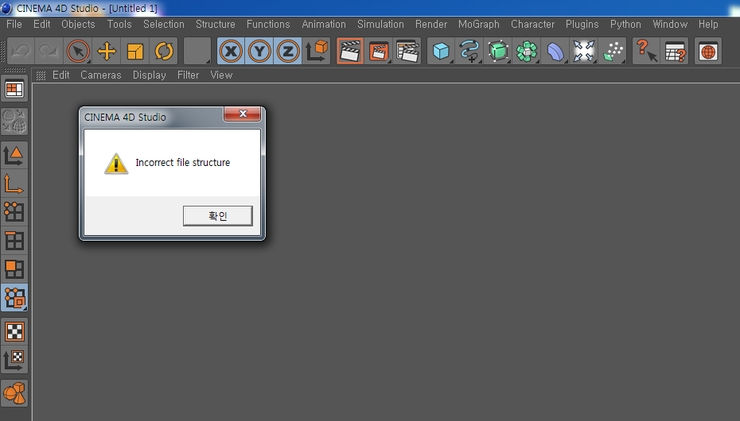Viewport: 740px width, 421px height.
Task: Add a Cube primitive object
Action: [x=441, y=51]
